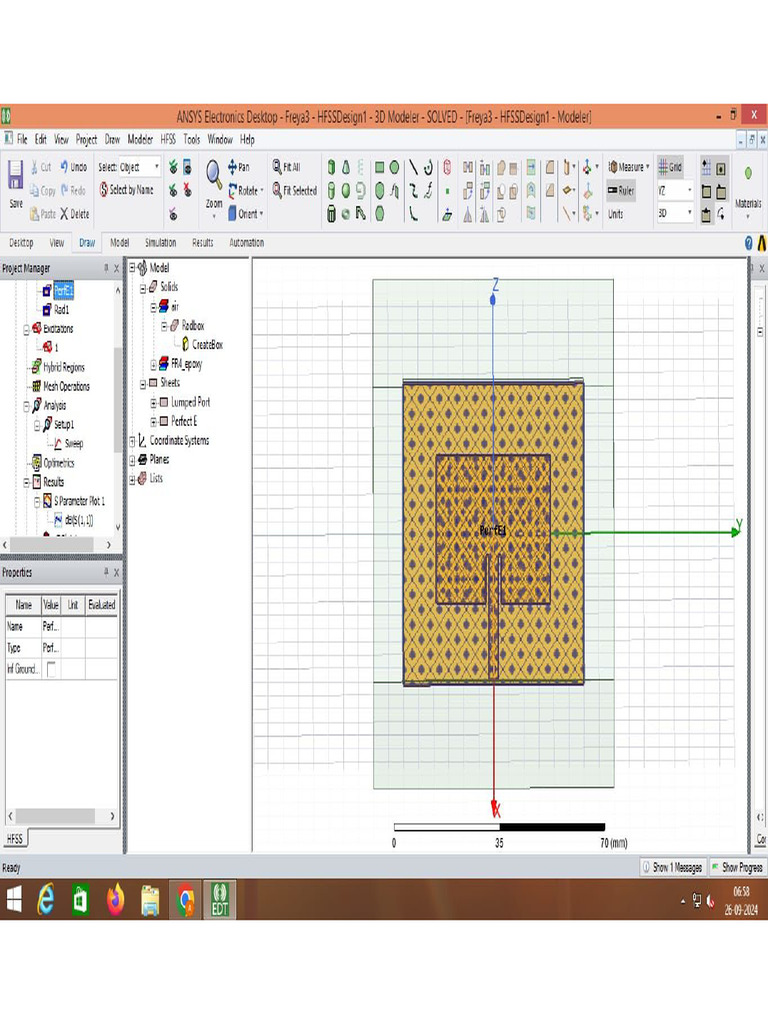768x1024 pixels.
Task: Expand the FR4_epoxy material node
Action: 153,365
